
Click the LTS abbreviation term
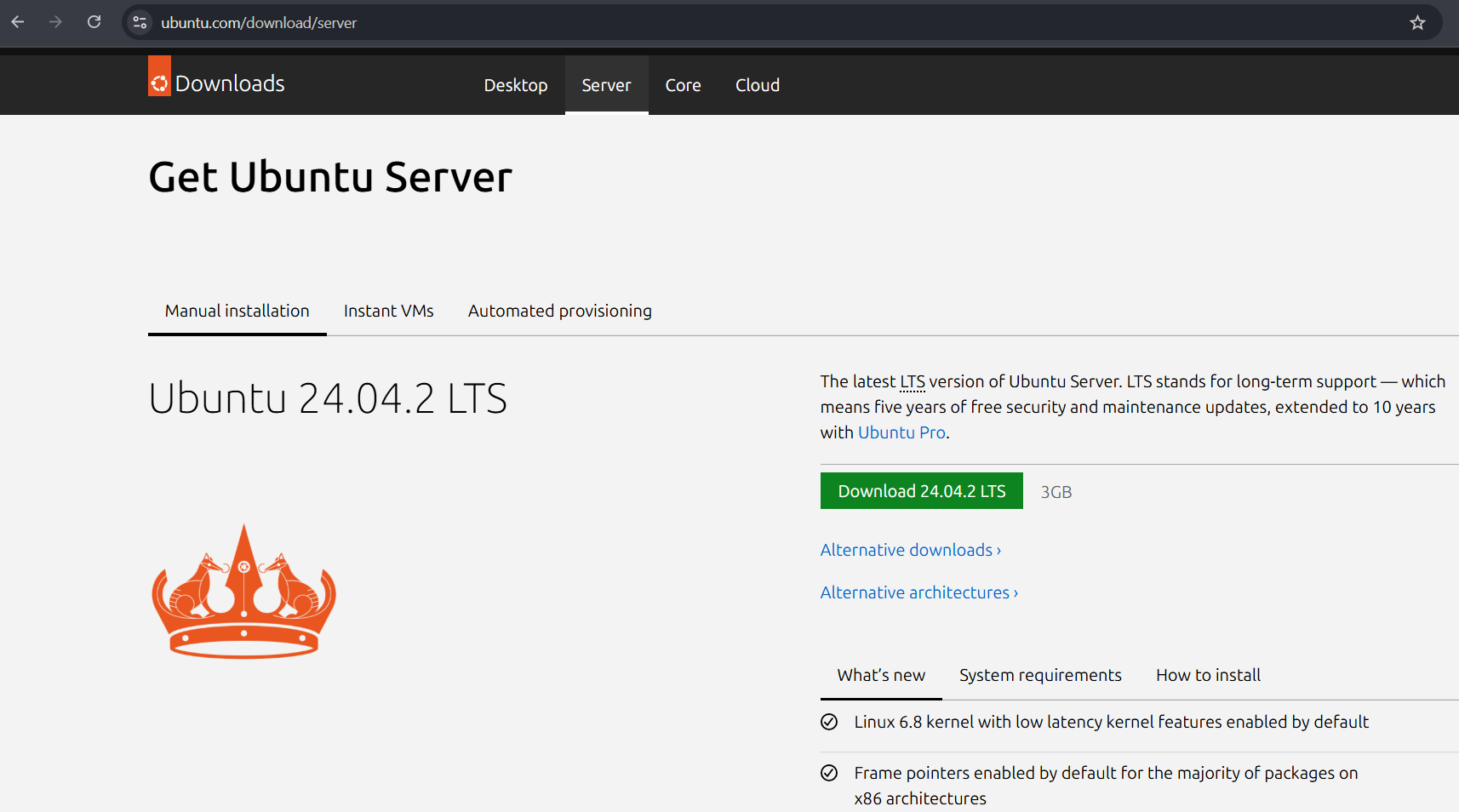[913, 381]
